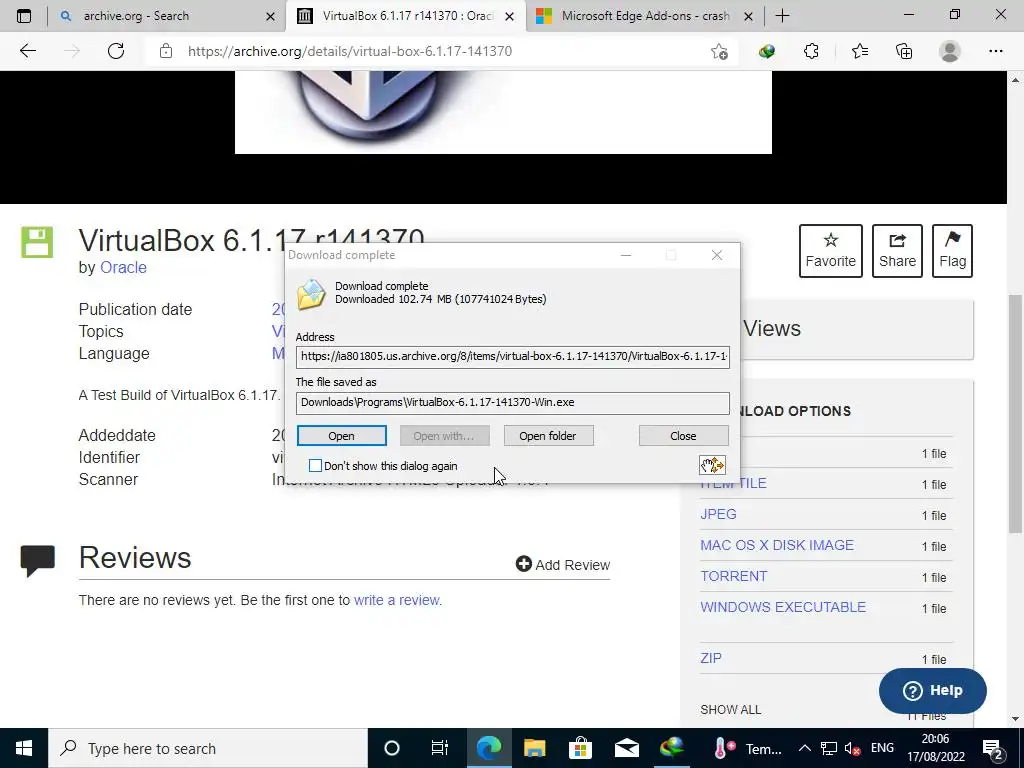Open the network status tray icon
This screenshot has width=1024, height=768.
click(829, 748)
